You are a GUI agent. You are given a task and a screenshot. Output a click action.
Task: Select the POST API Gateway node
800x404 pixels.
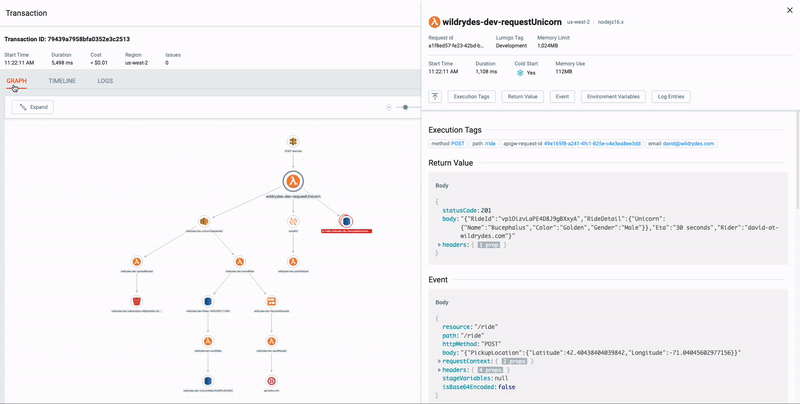[x=293, y=141]
